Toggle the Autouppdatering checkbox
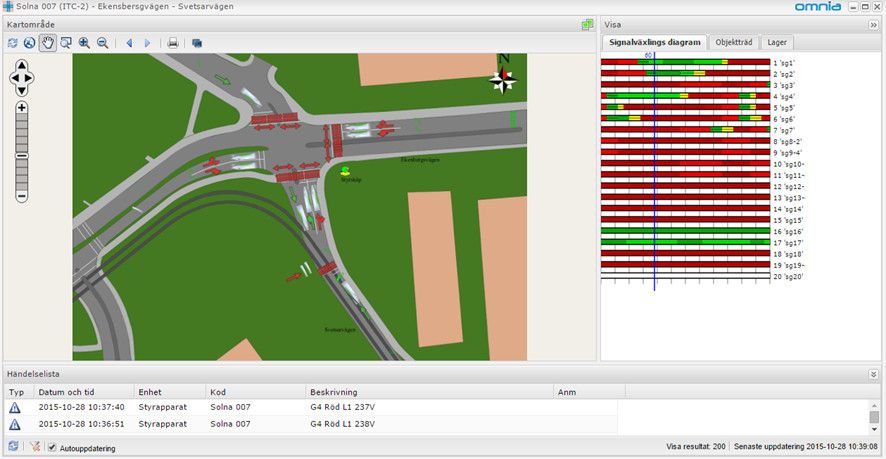 click(x=52, y=447)
